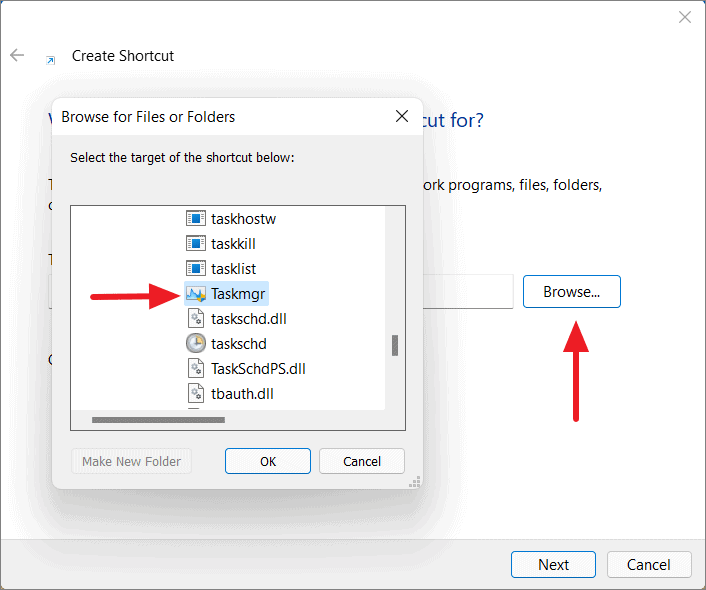Select the TaskSchdPS.dll entry
The height and width of the screenshot is (590, 706).
point(246,369)
